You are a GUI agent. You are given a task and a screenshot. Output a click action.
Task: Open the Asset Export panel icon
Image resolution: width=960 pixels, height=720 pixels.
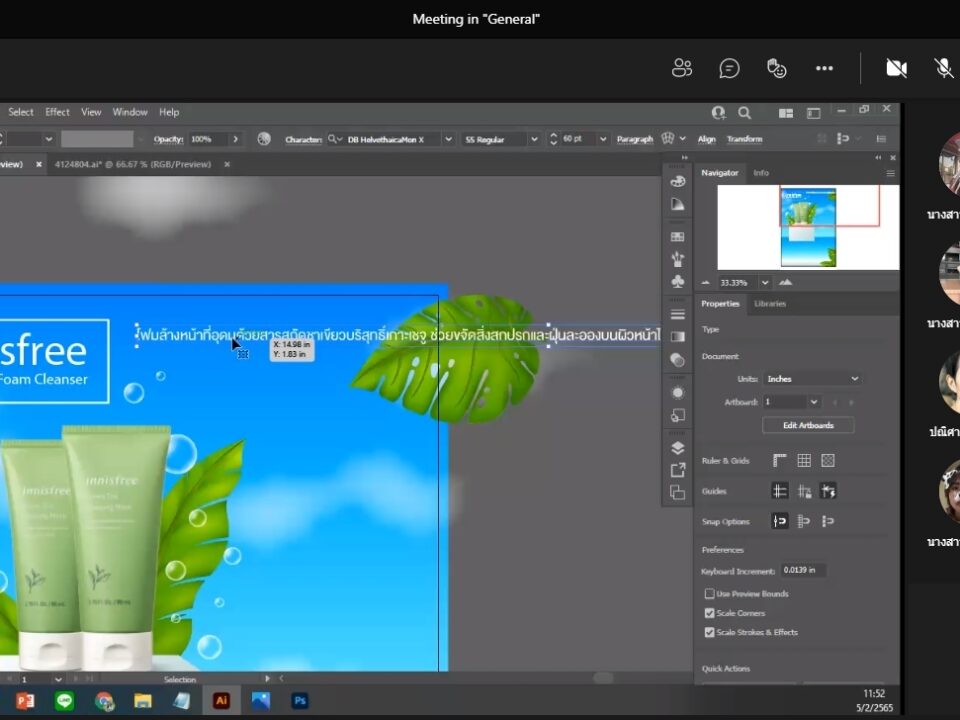(678, 470)
